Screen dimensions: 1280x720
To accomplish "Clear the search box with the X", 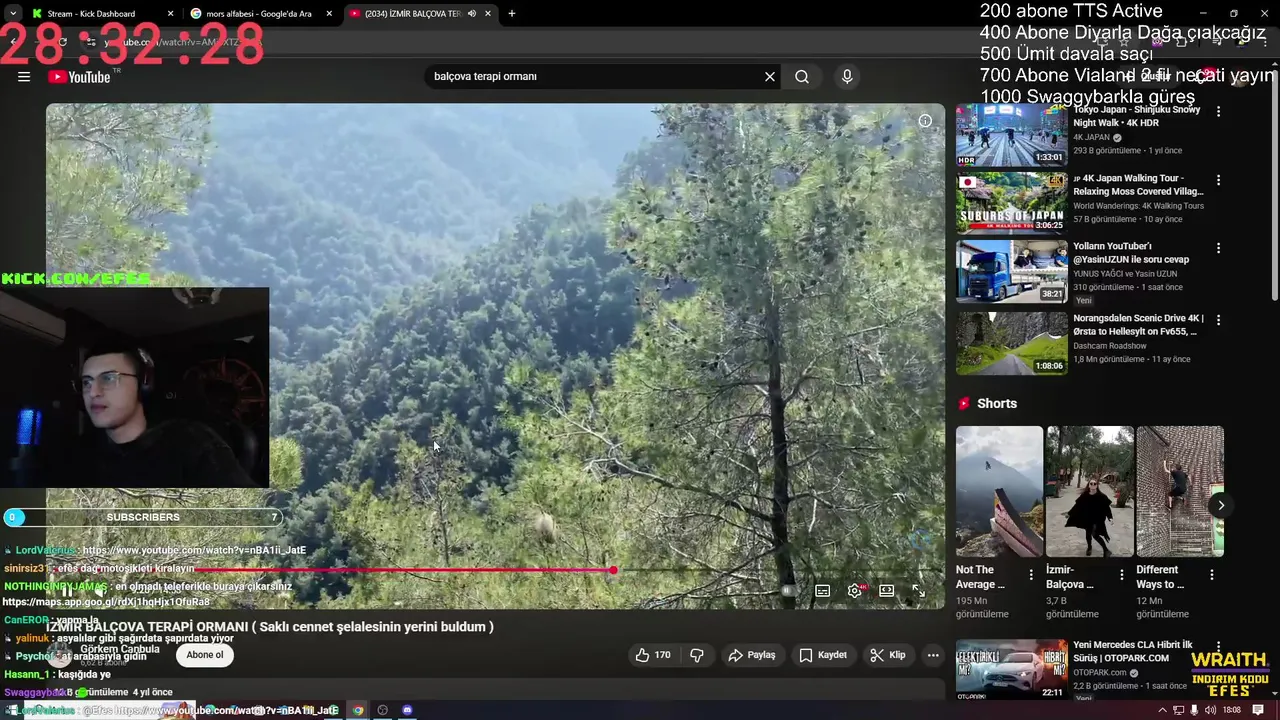I will pyautogui.click(x=770, y=77).
